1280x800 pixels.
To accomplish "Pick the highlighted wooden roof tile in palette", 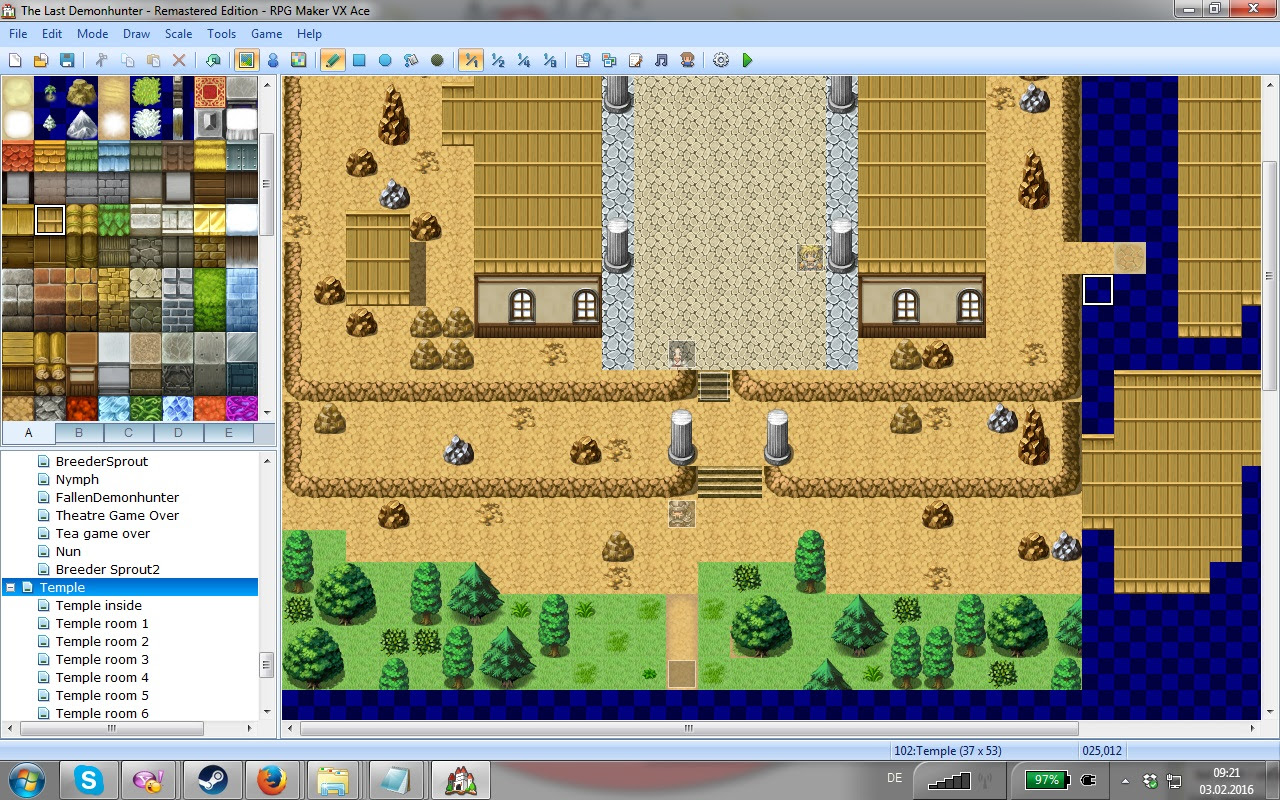I will click(x=50, y=220).
